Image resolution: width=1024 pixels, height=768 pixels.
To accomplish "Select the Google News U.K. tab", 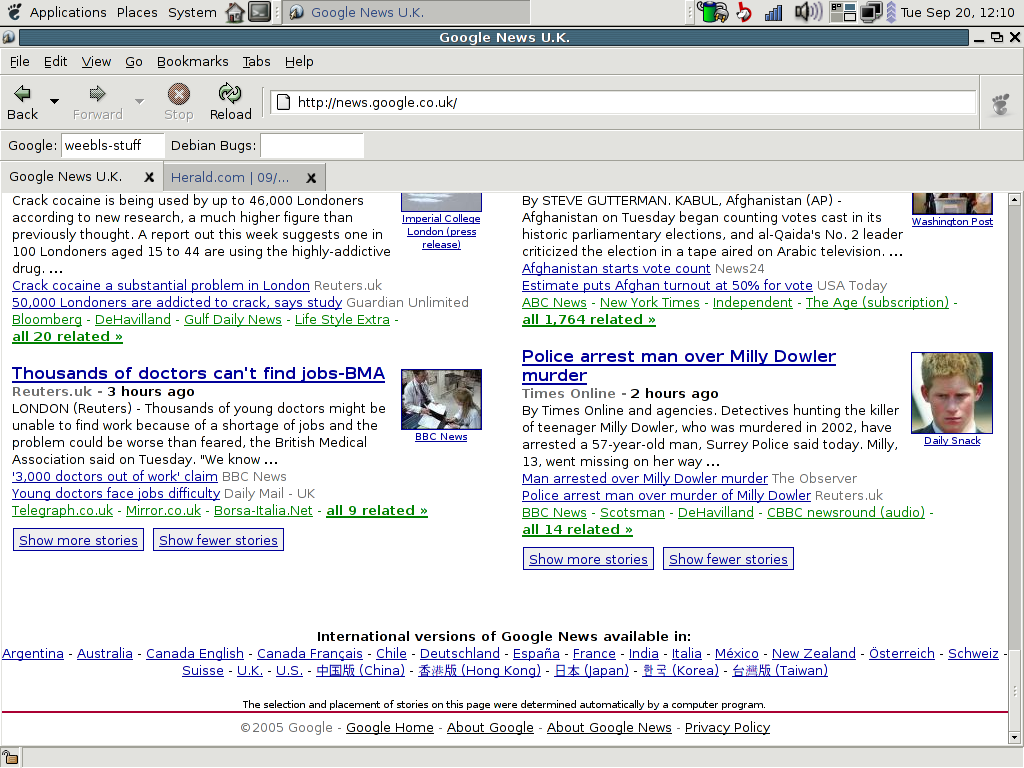I will tap(65, 177).
